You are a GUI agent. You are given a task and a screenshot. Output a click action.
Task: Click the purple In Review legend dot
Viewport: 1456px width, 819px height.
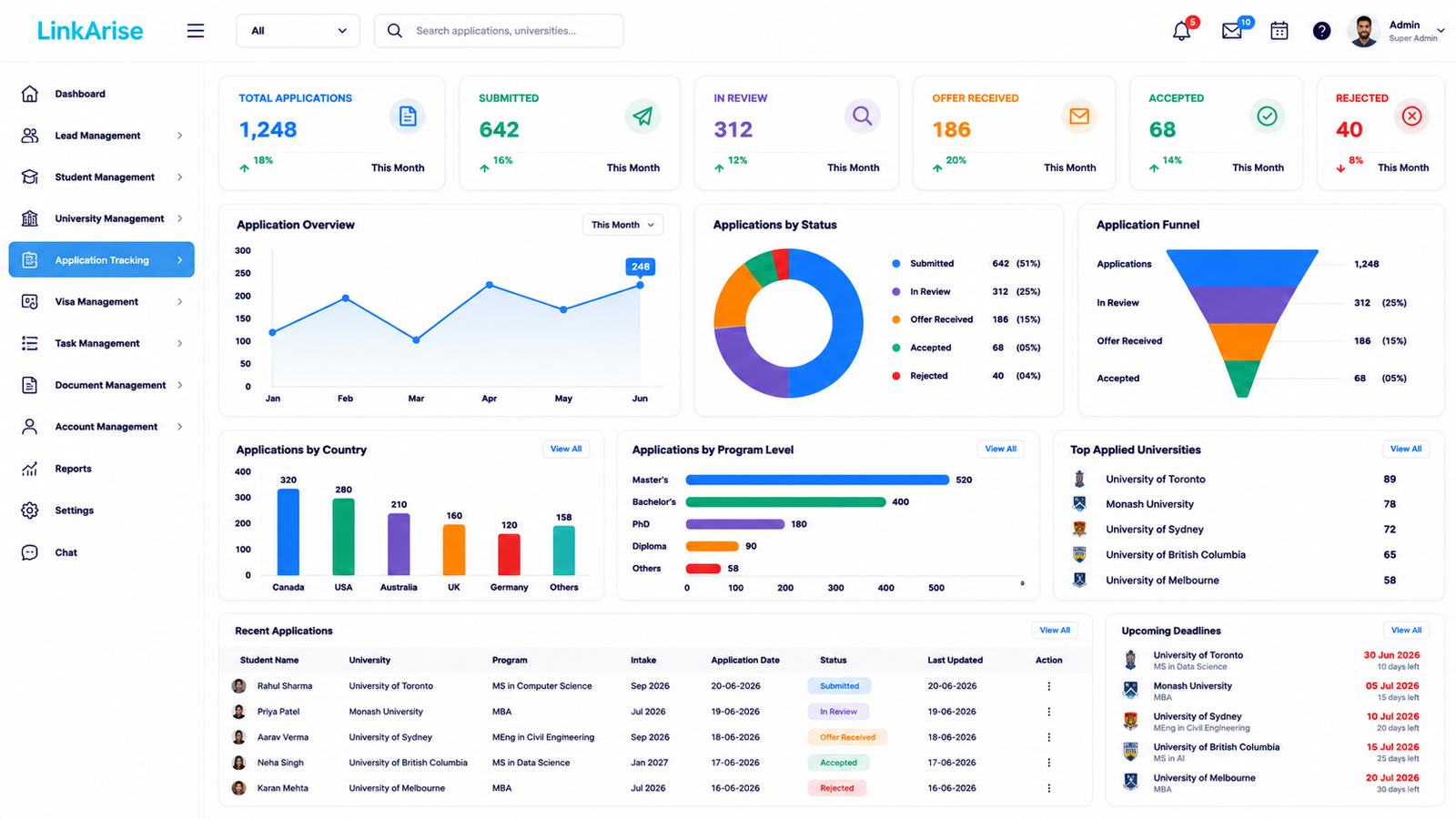coord(896,292)
